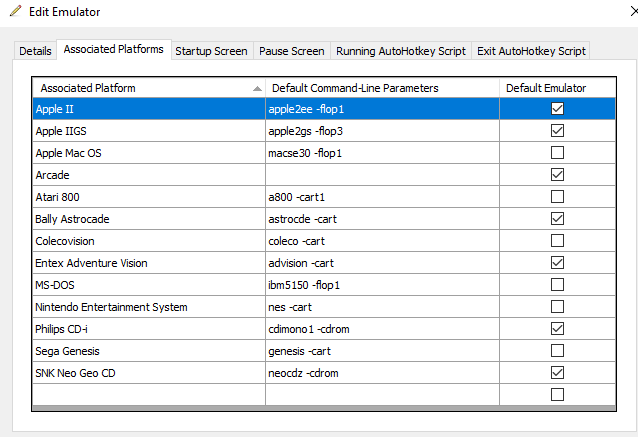Select the Nintendo Entertainment System cell

click(149, 306)
